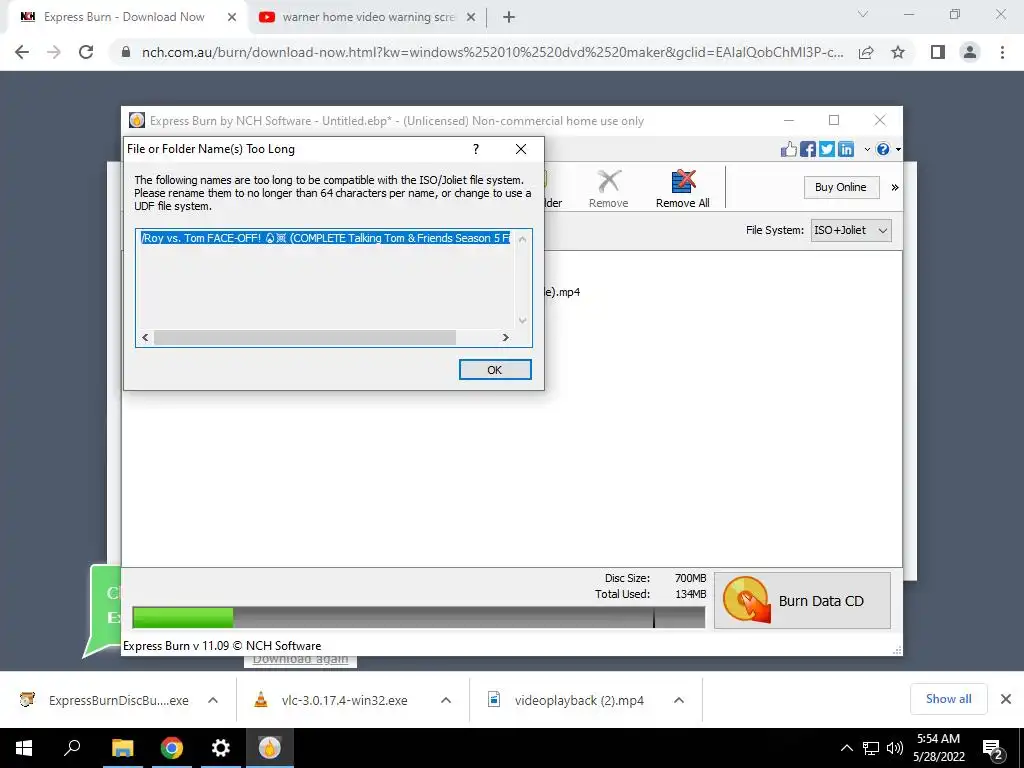Click the horizontal scrollbar thumb in name list
The height and width of the screenshot is (768, 1024).
point(305,338)
